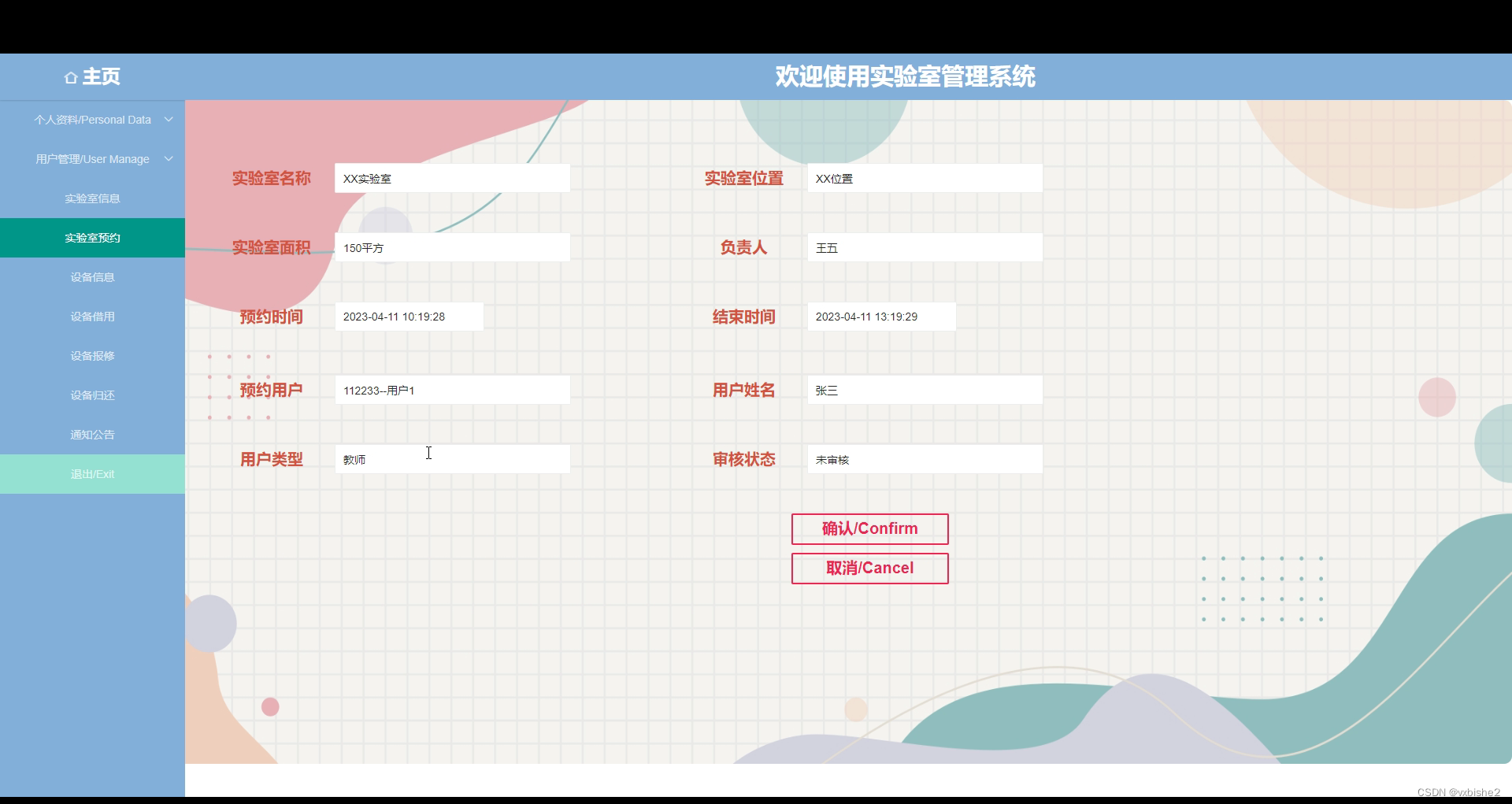This screenshot has width=1512, height=804.
Task: Click the 用户类型 field showing 教师
Action: coord(452,459)
